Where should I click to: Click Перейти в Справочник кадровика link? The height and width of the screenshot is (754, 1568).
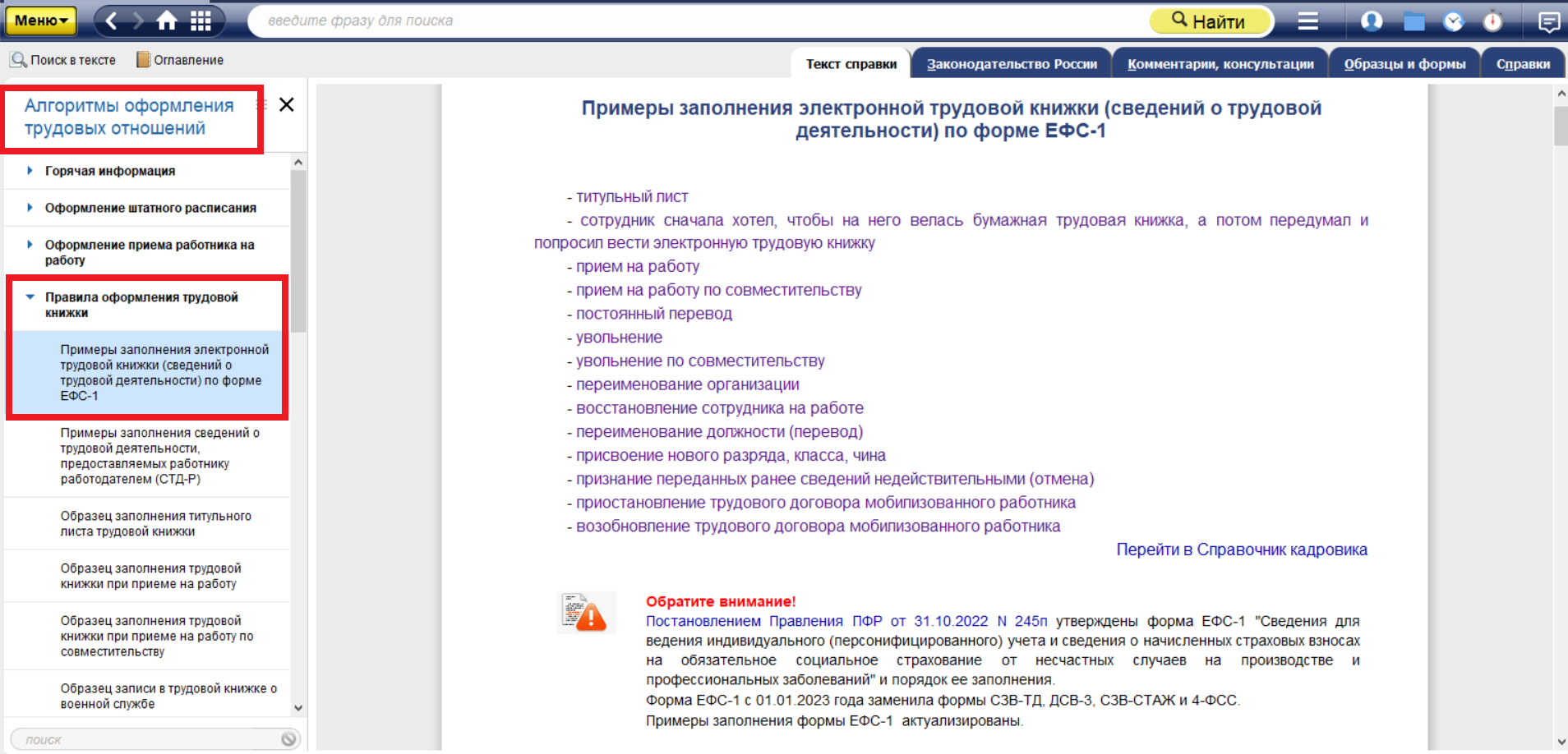pos(1242,549)
